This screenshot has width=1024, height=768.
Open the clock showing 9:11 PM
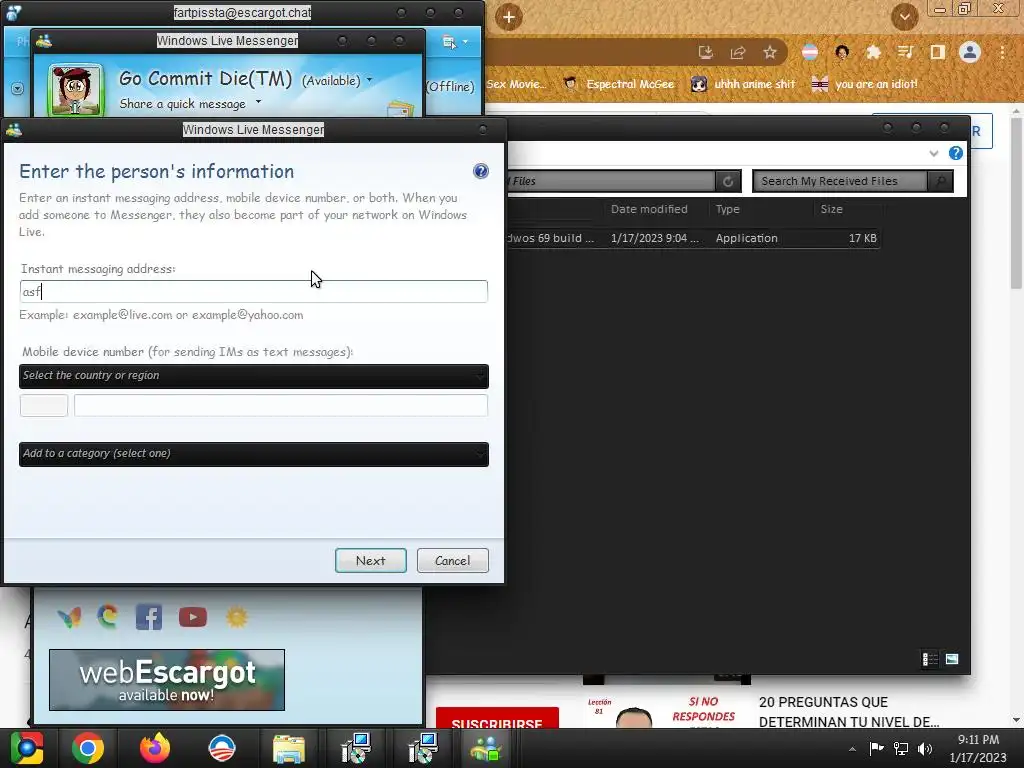978,748
